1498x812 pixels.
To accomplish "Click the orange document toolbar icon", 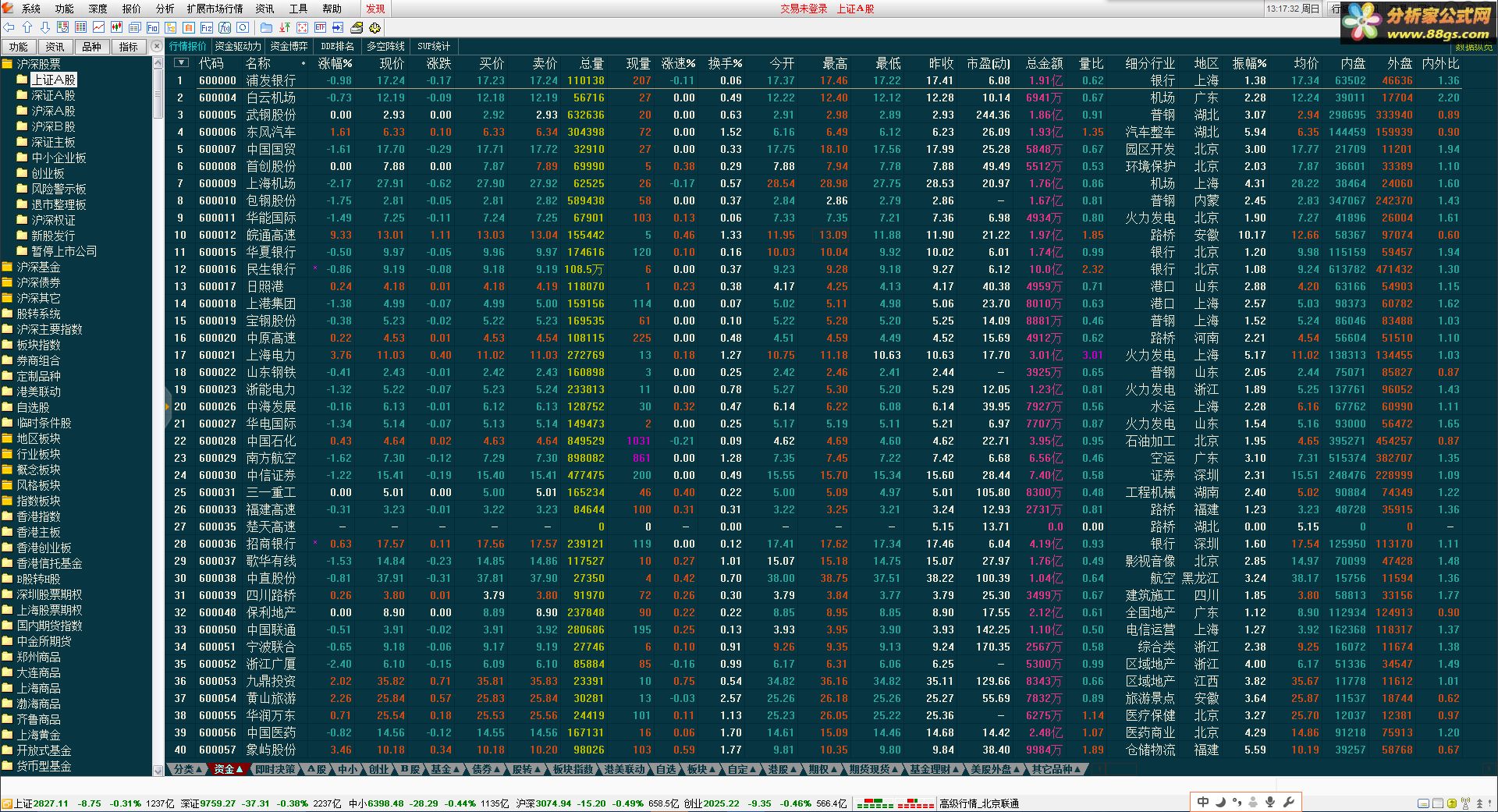I will coord(189,27).
